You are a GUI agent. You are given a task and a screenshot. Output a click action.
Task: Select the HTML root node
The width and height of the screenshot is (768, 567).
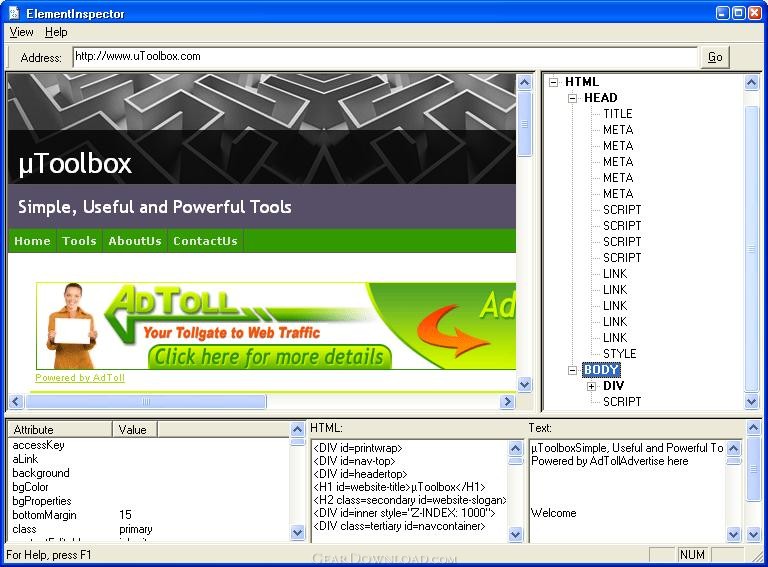582,82
